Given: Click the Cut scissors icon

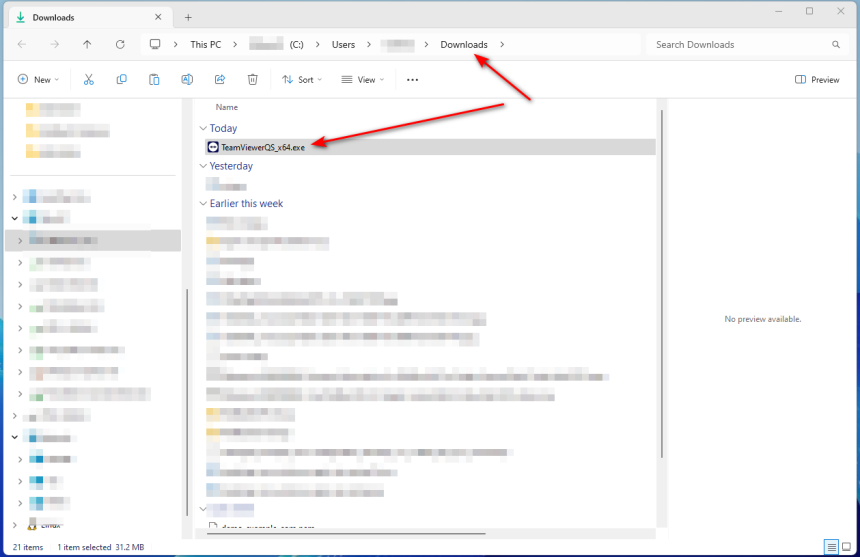Looking at the screenshot, I should click(89, 80).
